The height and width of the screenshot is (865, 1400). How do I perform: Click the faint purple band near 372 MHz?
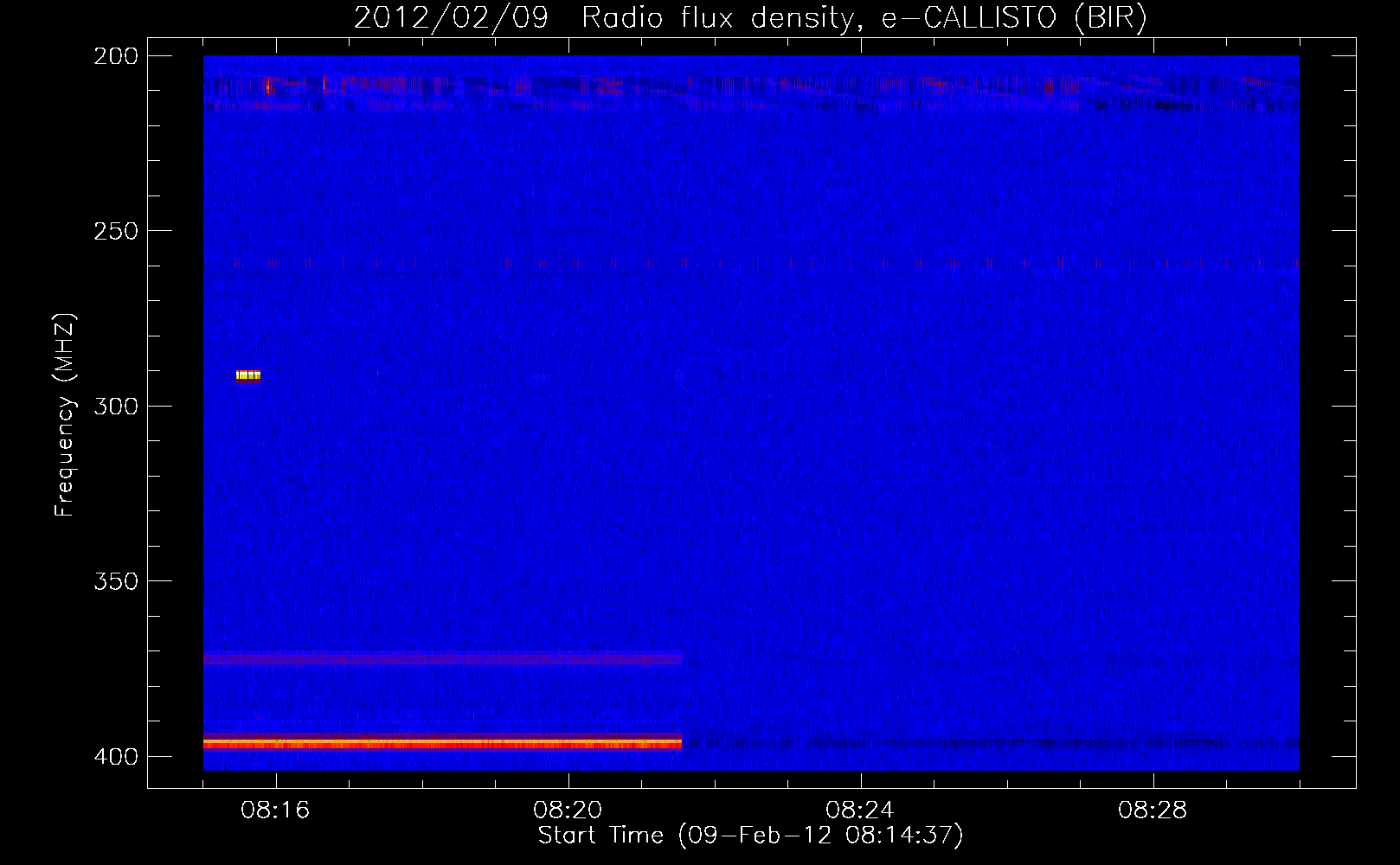tap(442, 658)
